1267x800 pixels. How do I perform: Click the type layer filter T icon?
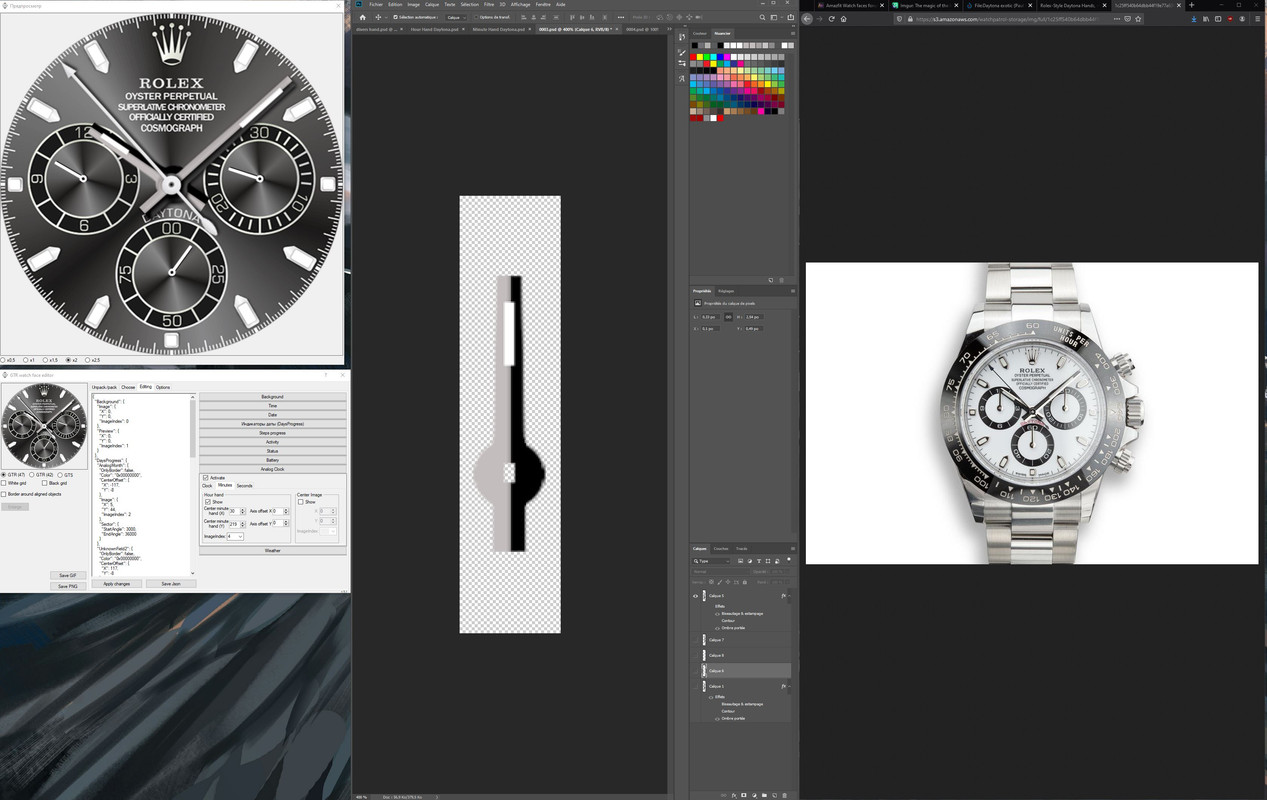(x=759, y=561)
